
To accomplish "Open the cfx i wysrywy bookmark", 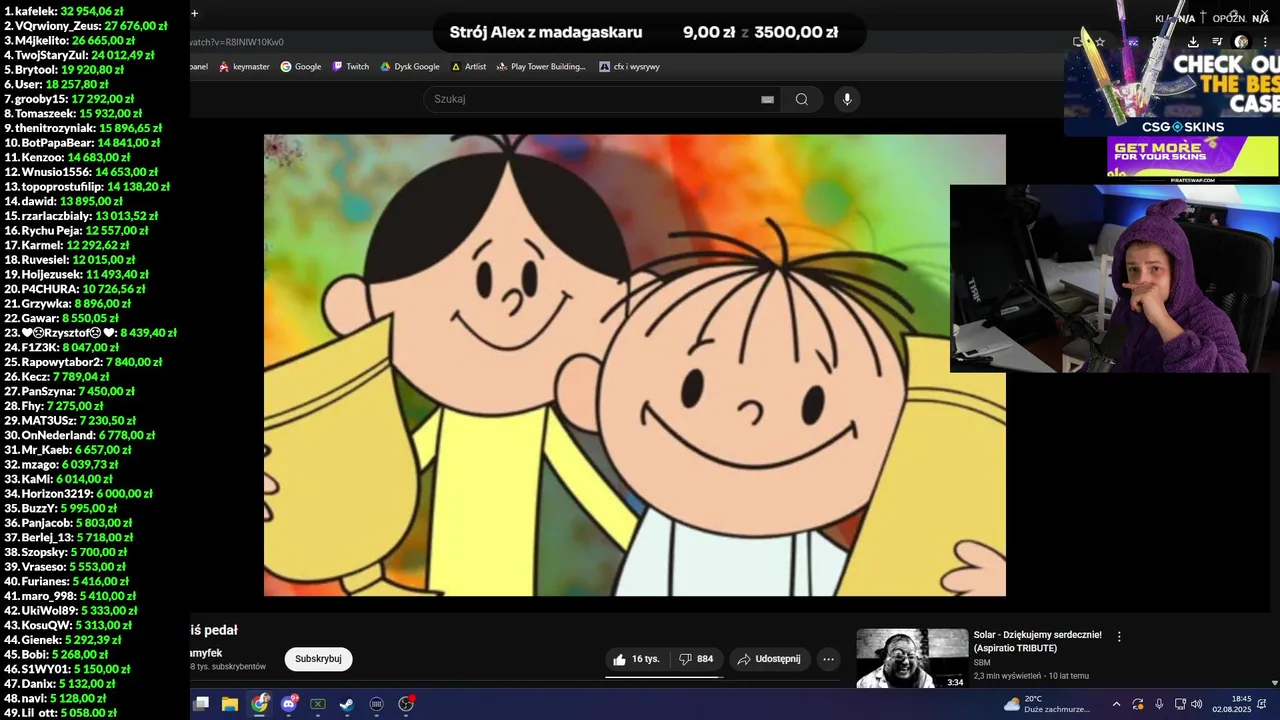I will [x=629, y=67].
